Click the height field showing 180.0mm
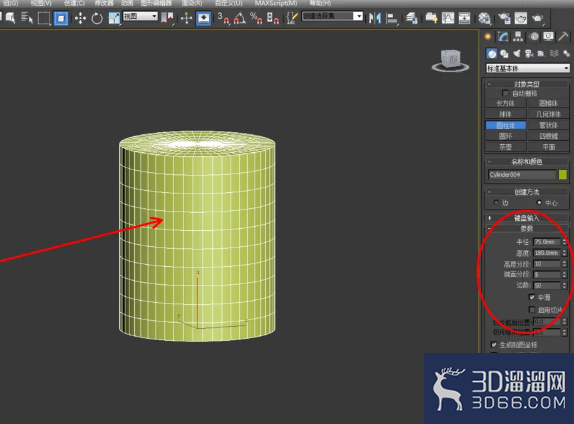Viewport: 574px width, 424px height. 547,253
